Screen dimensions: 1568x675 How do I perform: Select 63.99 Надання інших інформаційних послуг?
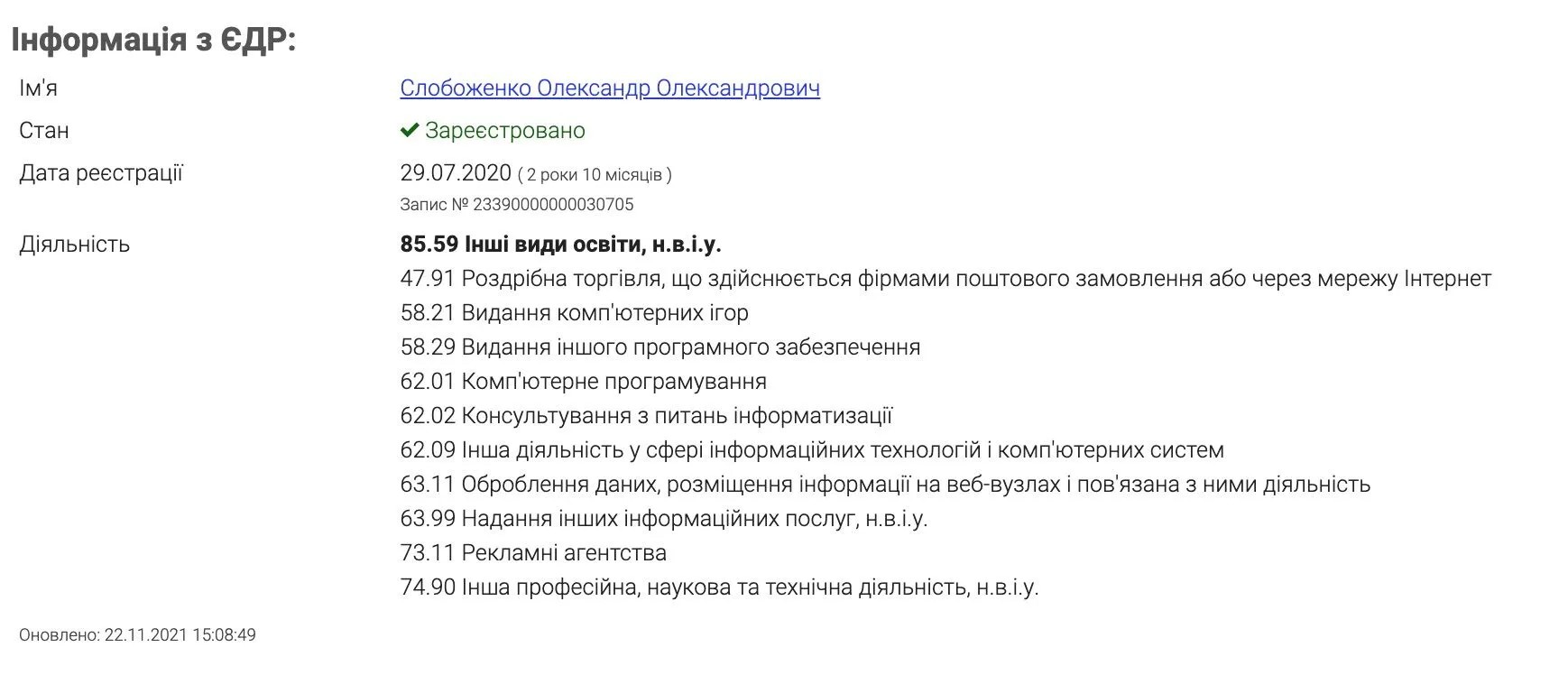coord(664,519)
